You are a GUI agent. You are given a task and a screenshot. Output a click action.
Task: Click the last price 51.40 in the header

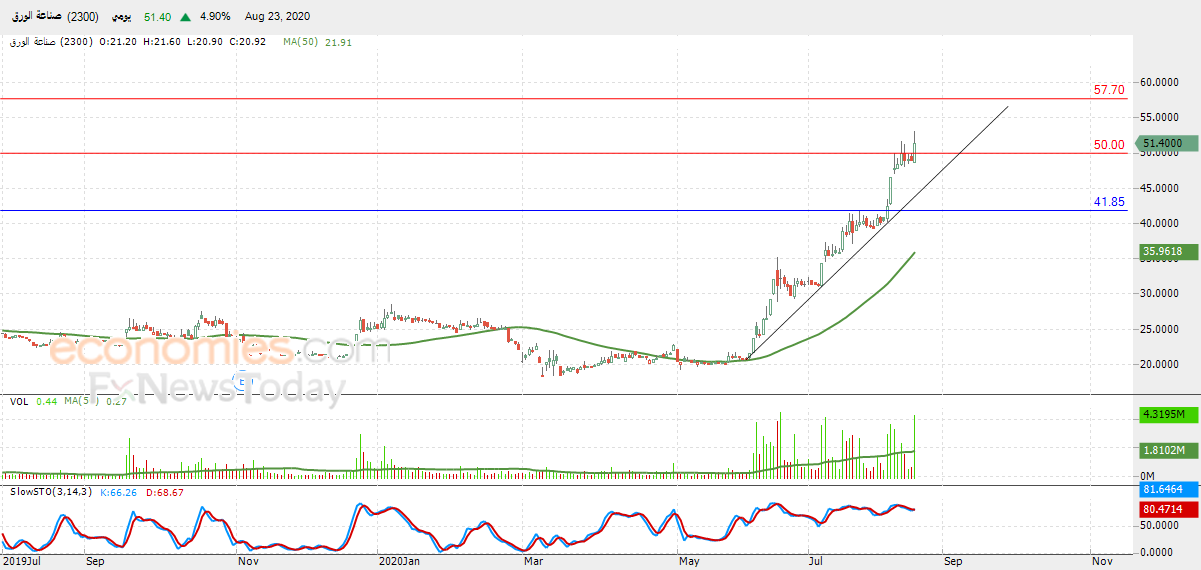coord(160,17)
